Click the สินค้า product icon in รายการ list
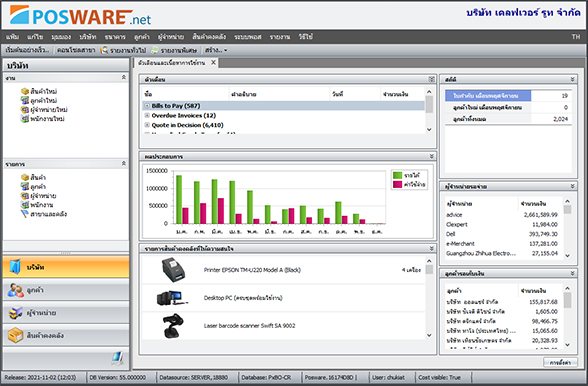The width and height of the screenshot is (588, 386). coord(25,177)
